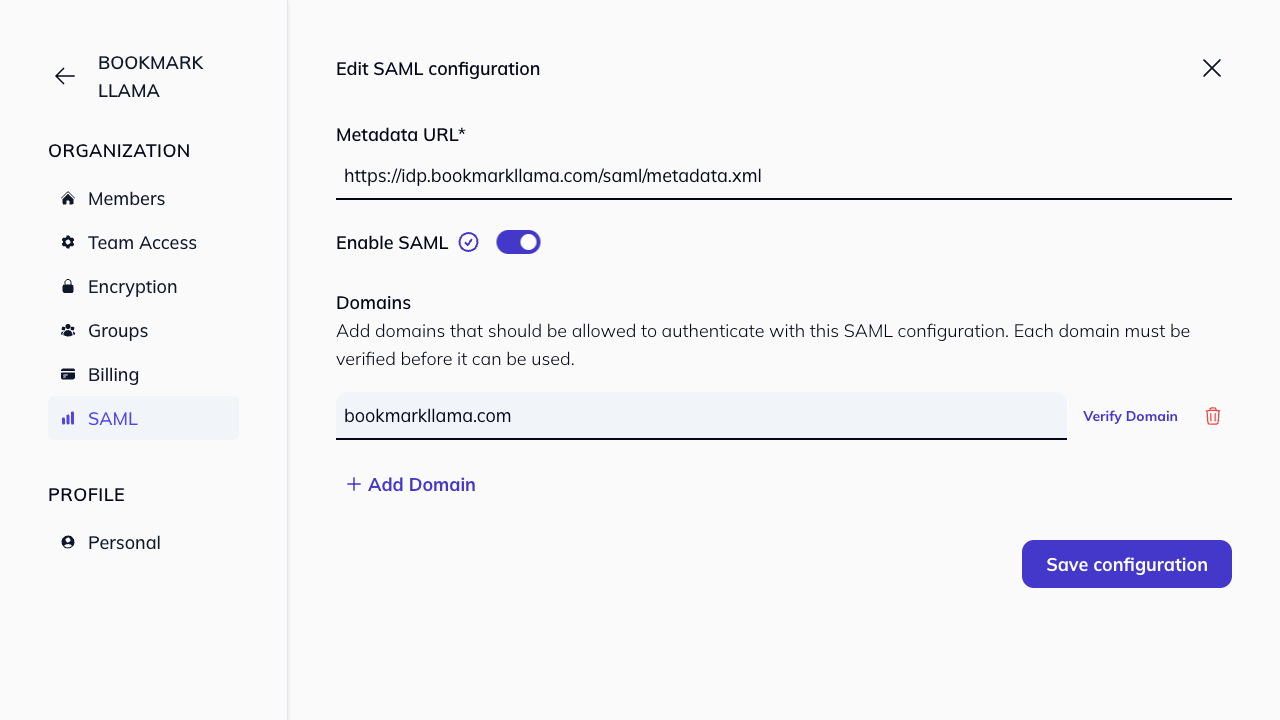1280x720 pixels.
Task: Click the Verify Domain link
Action: (1130, 416)
